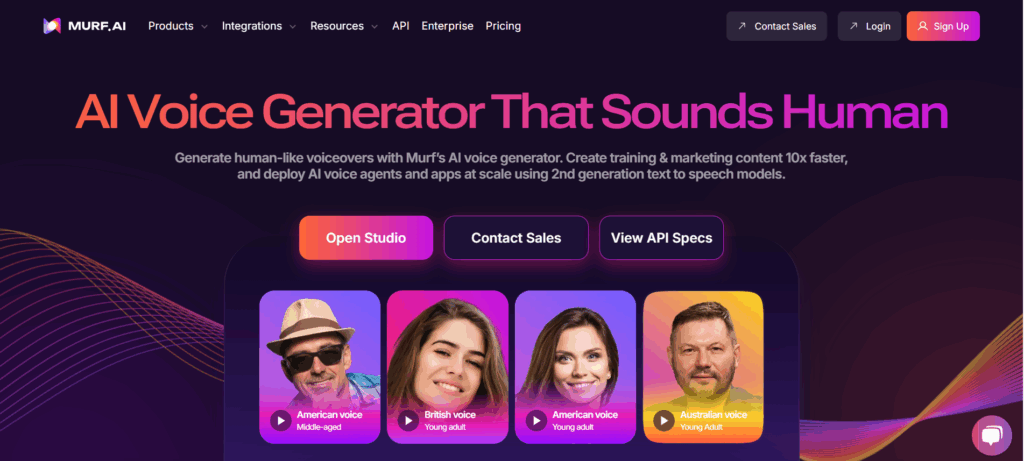Navigate to the Pricing page

pyautogui.click(x=503, y=26)
